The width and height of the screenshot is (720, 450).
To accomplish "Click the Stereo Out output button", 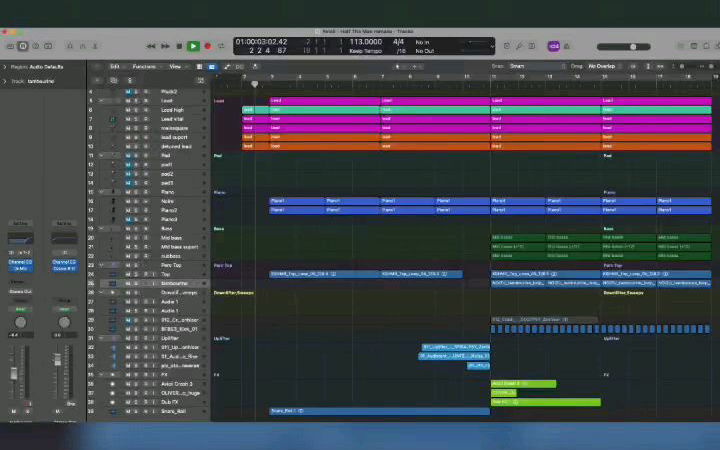I will pos(21,291).
